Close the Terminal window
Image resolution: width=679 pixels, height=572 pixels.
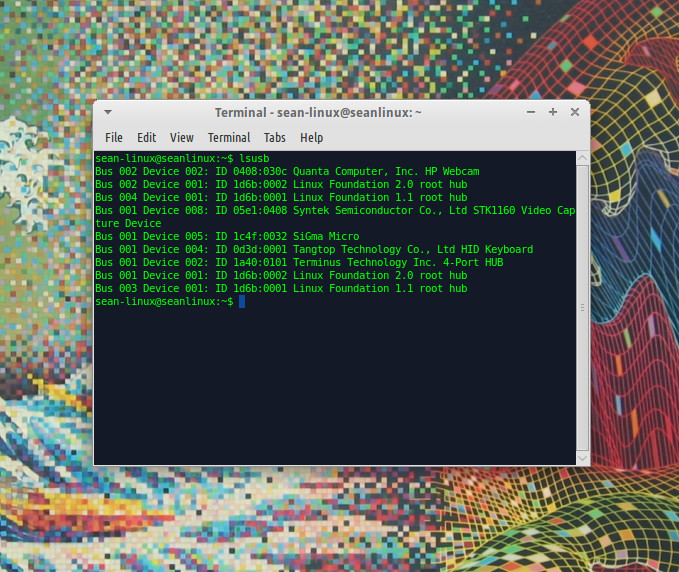pos(575,112)
